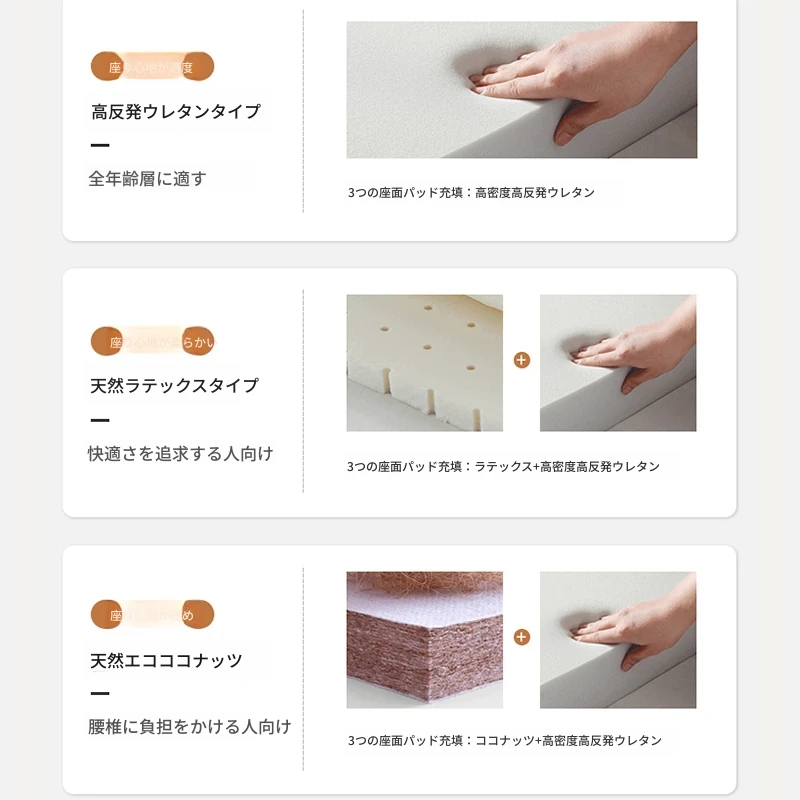Click the black dash under 天然エココナッツ
The height and width of the screenshot is (800, 800).
coord(100,693)
